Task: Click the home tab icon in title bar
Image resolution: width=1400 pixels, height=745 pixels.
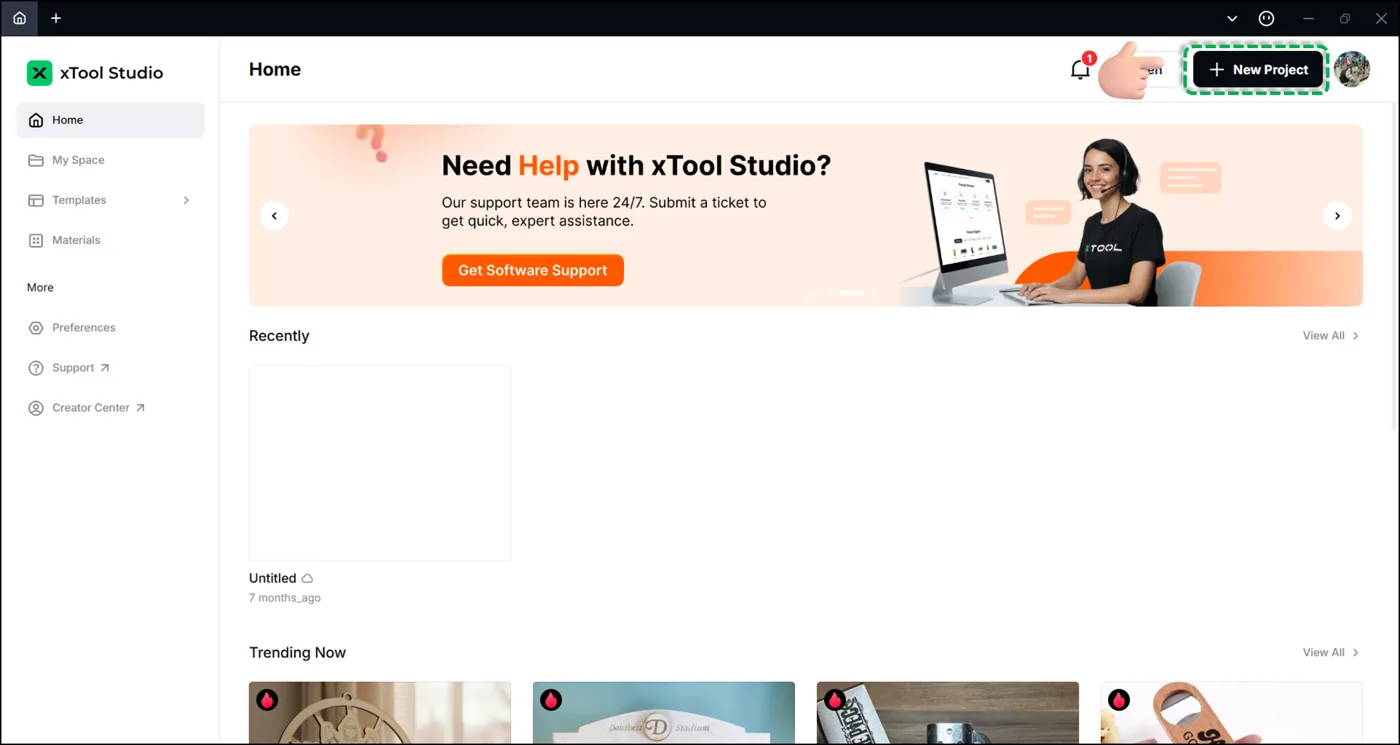Action: coord(19,18)
